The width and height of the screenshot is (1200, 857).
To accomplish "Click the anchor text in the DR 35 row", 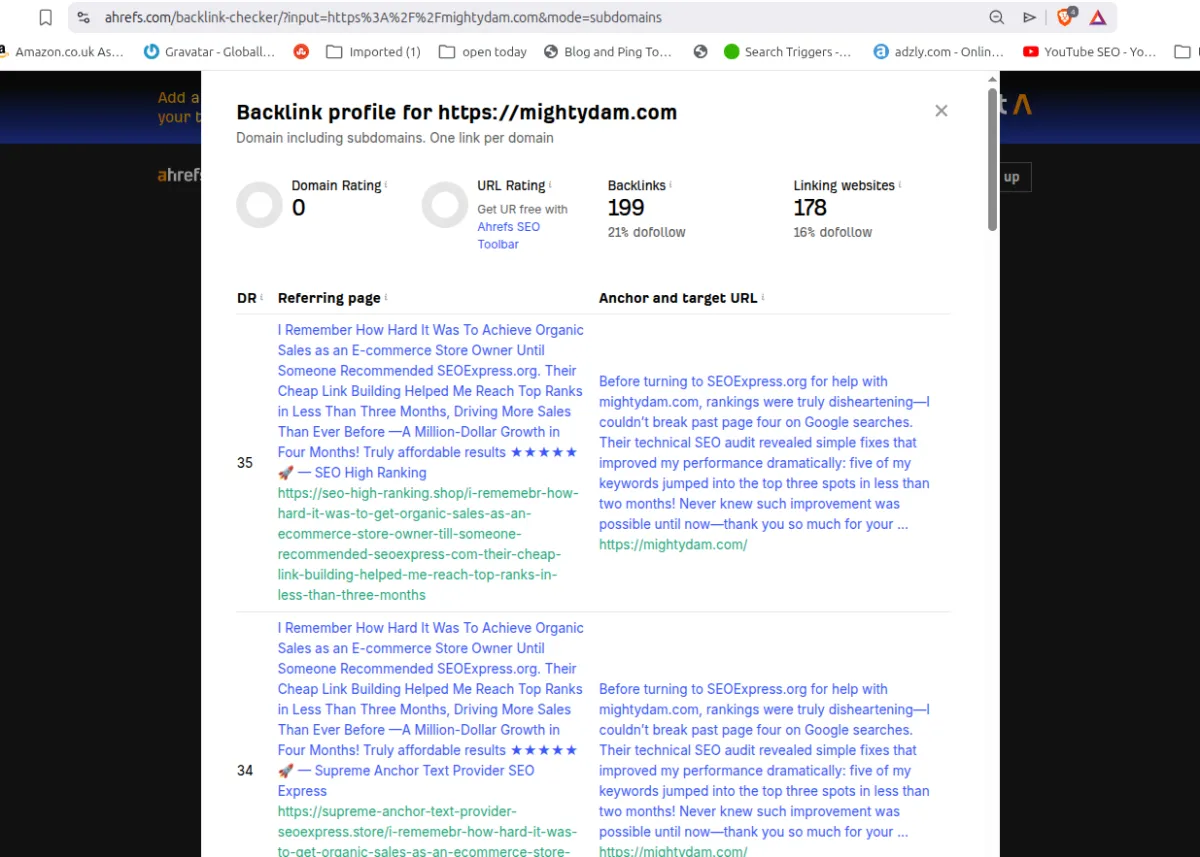I will [764, 452].
